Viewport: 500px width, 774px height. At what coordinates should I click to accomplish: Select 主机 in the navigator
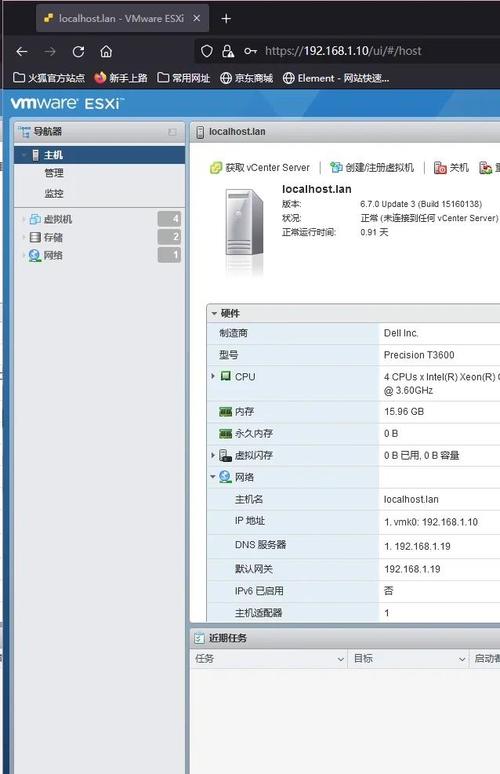point(100,155)
